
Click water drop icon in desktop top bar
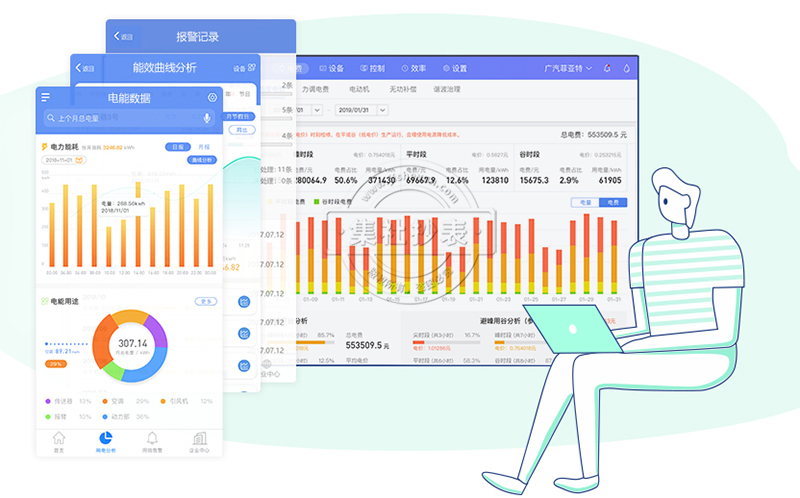pos(627,69)
